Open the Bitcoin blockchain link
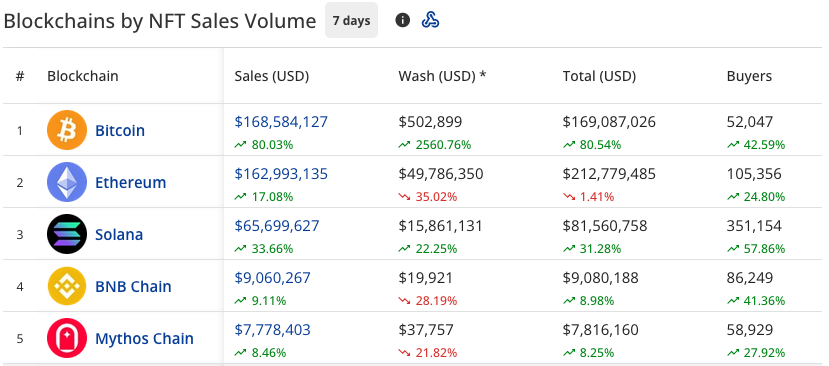Viewport: 829px width, 366px height. coord(120,131)
